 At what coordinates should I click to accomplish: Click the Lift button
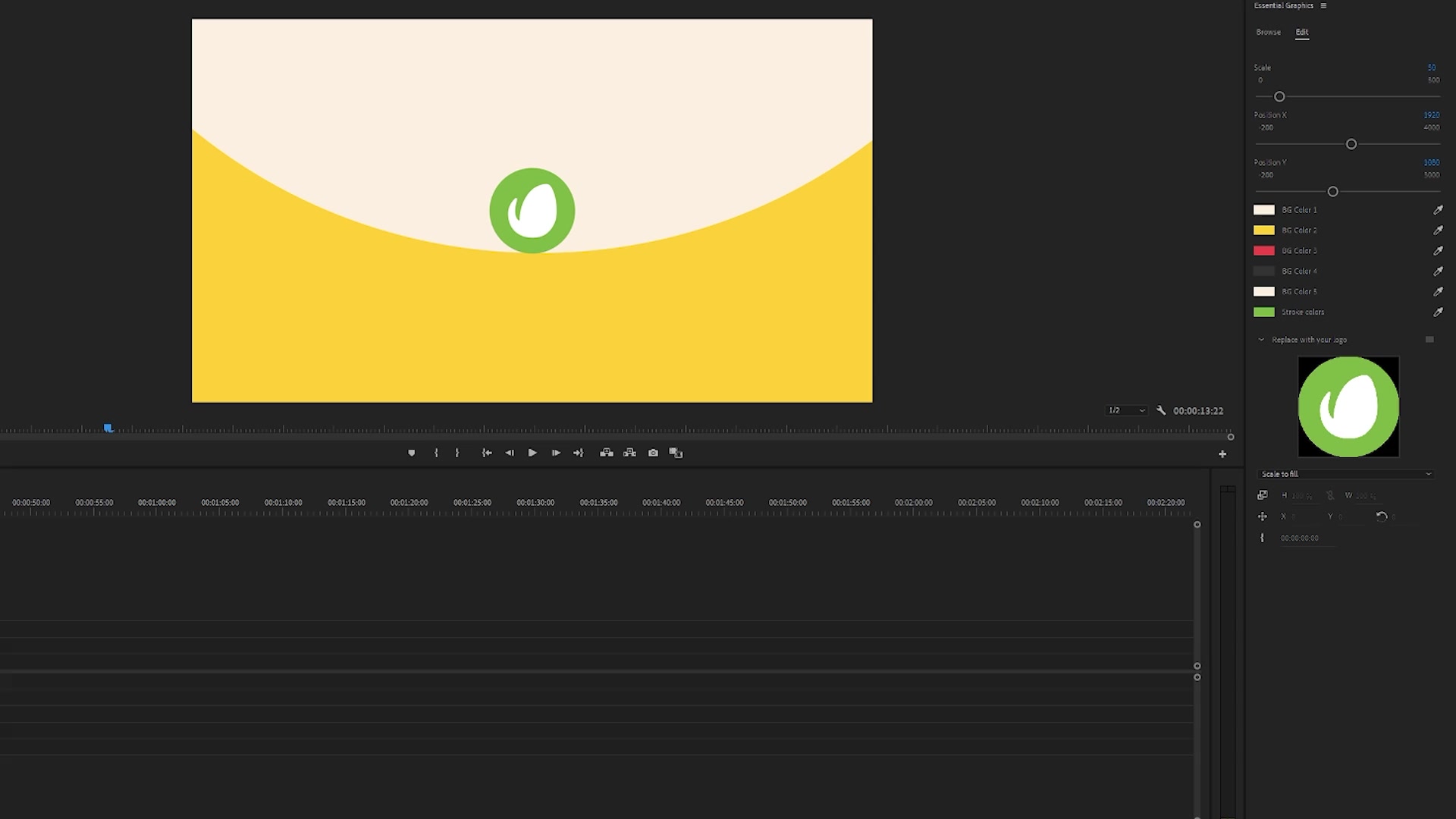[x=607, y=453]
